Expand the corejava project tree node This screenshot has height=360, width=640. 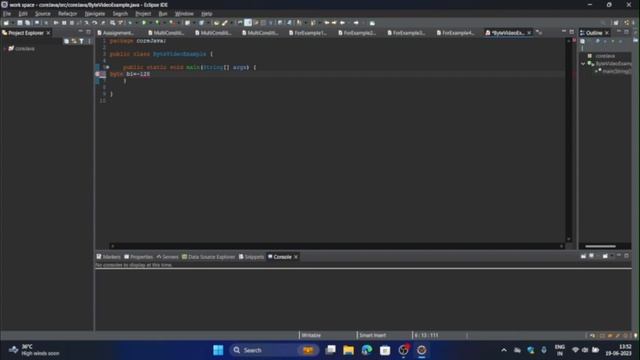(4, 49)
